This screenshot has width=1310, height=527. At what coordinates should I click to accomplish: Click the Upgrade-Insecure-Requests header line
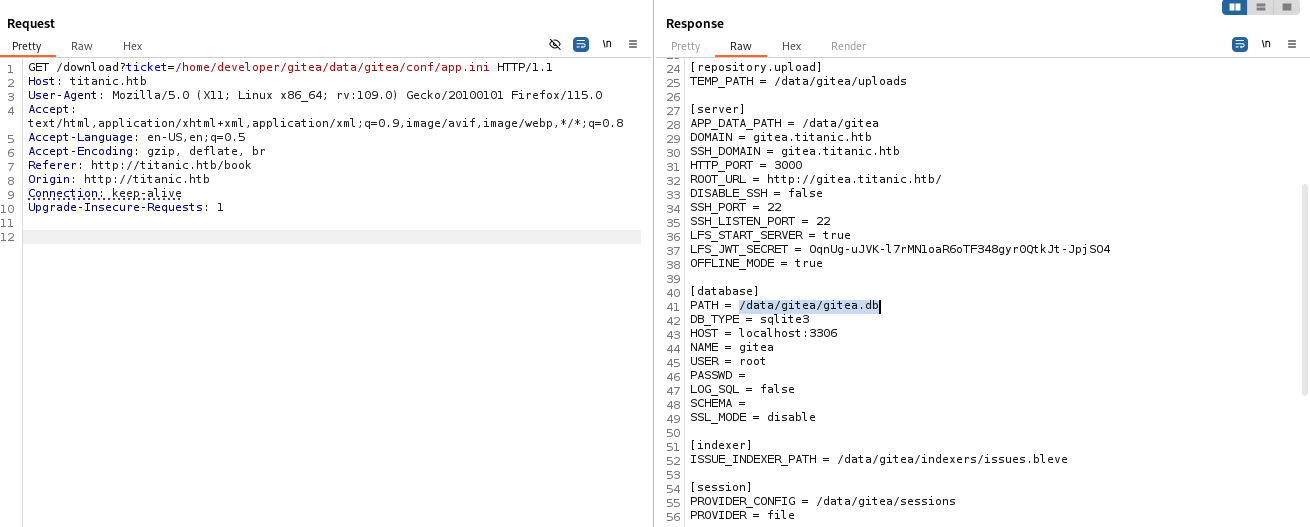coord(126,207)
